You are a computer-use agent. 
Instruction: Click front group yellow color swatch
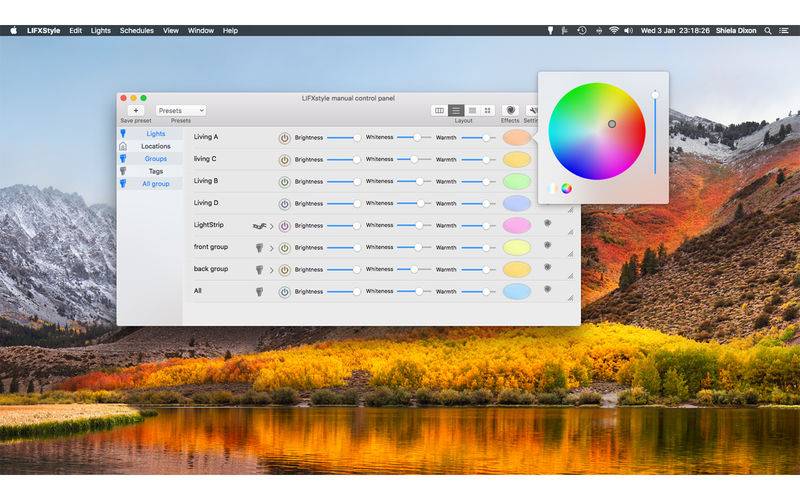pyautogui.click(x=517, y=247)
